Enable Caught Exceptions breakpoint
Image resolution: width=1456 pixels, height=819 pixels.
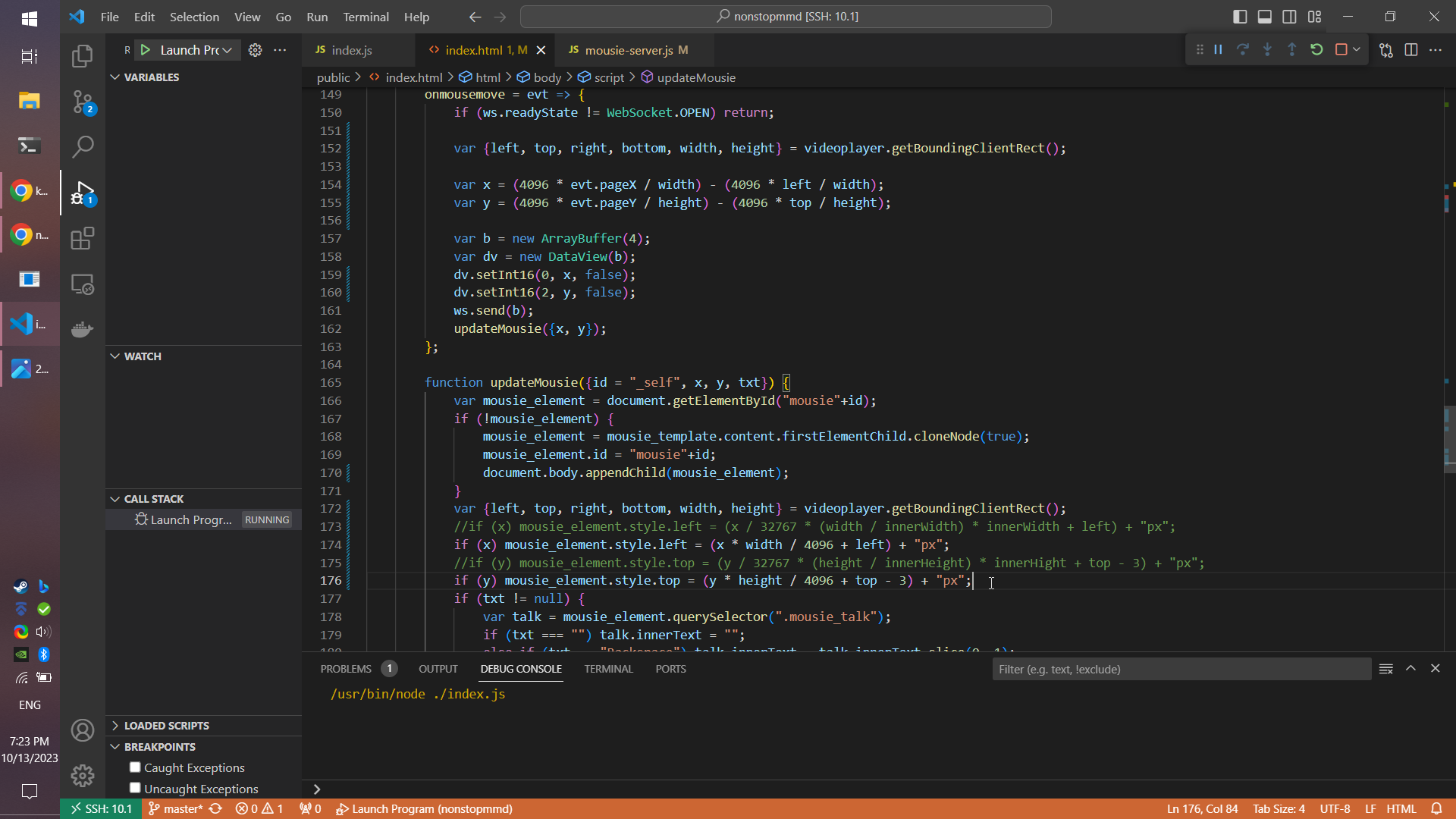[x=135, y=767]
